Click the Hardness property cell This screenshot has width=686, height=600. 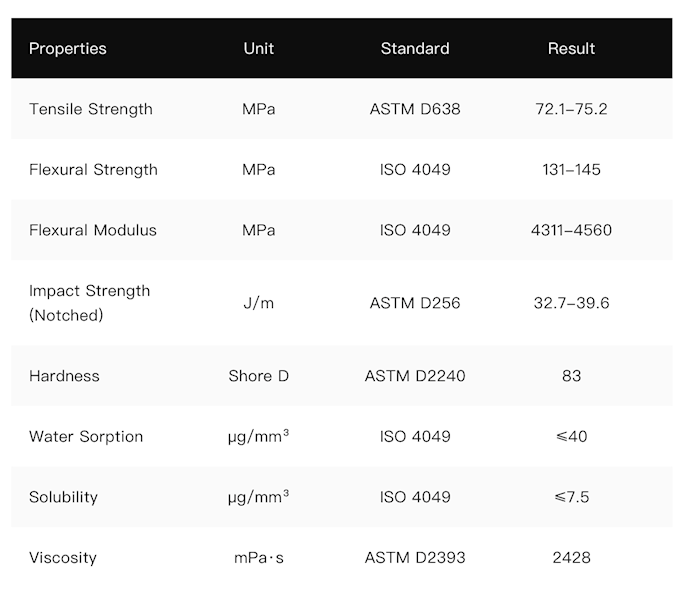coord(64,376)
